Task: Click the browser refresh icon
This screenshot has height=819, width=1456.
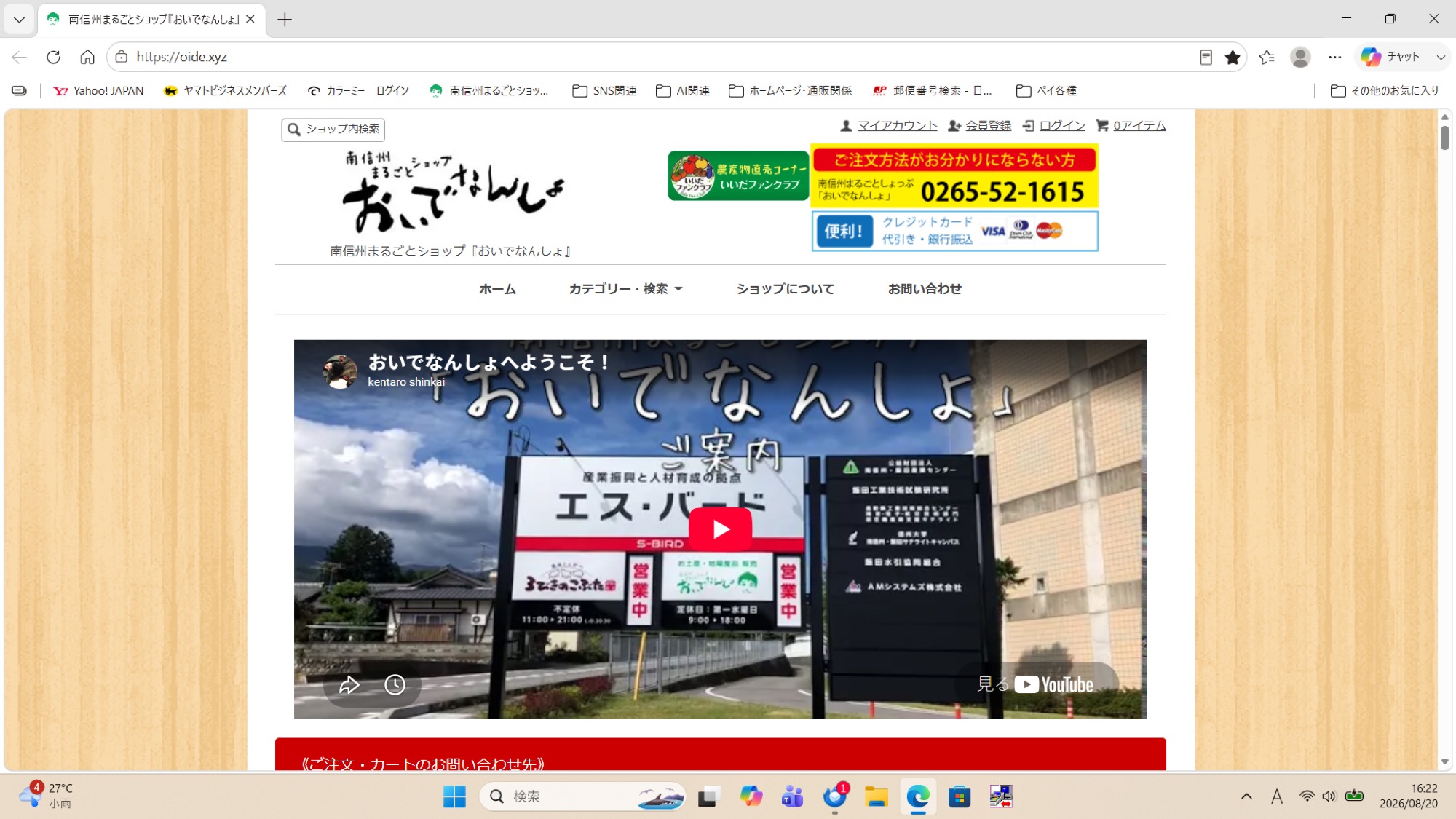Action: 53,57
